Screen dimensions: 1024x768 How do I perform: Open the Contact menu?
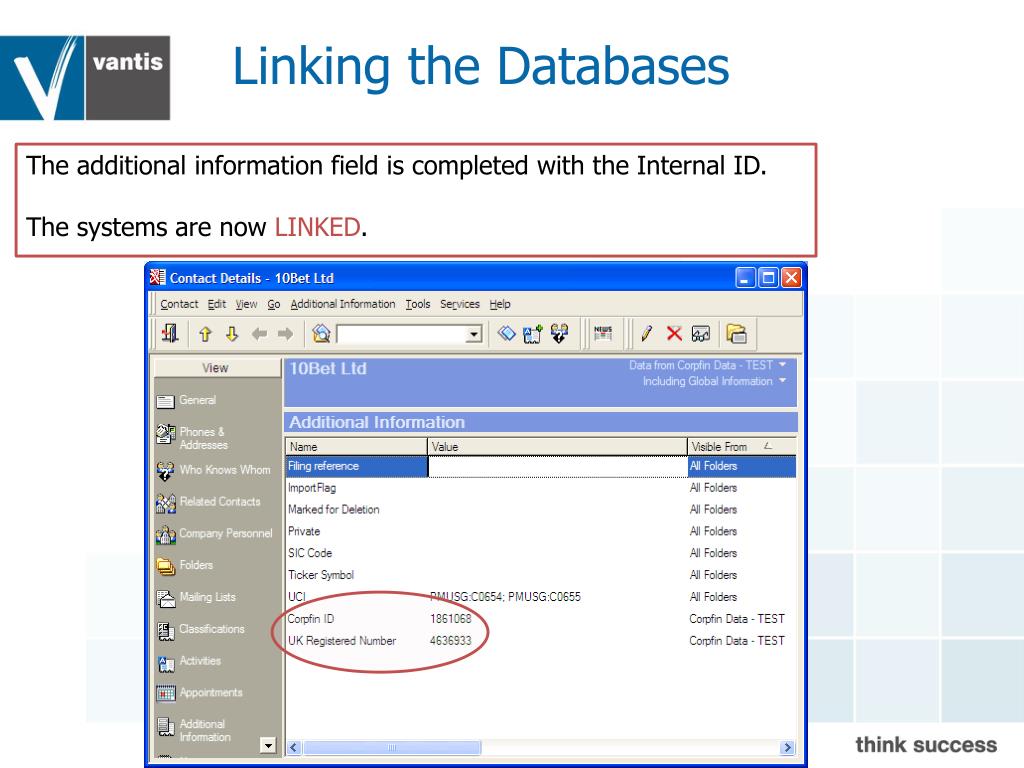coord(179,304)
